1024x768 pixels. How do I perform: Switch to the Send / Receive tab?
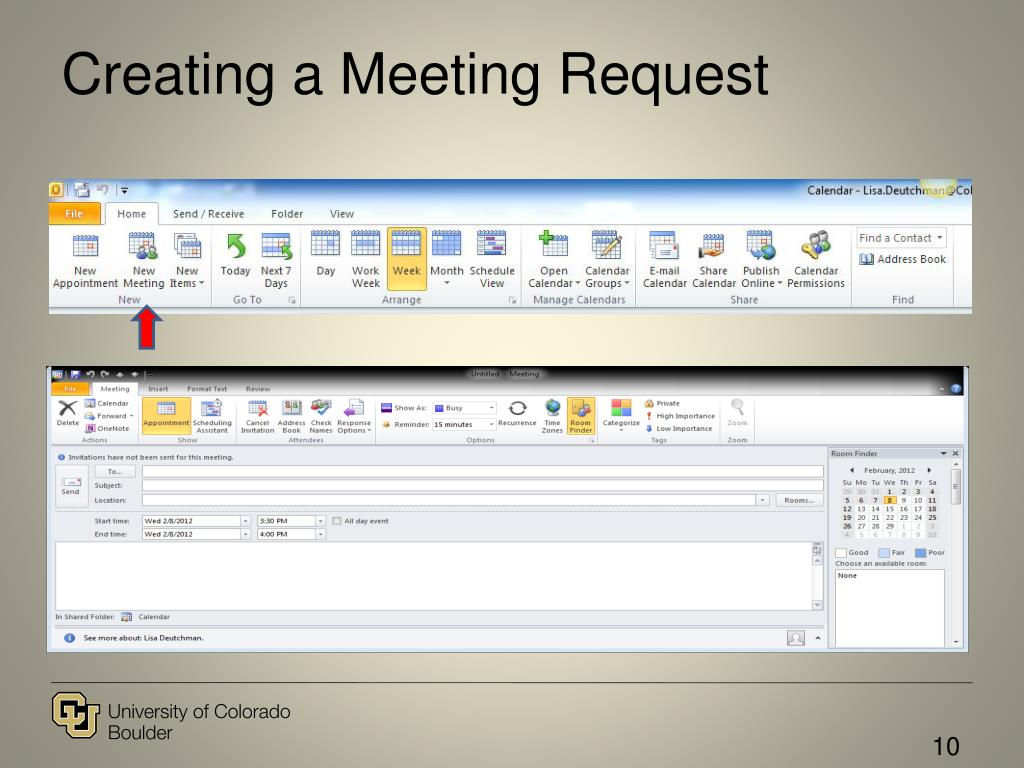[x=208, y=214]
